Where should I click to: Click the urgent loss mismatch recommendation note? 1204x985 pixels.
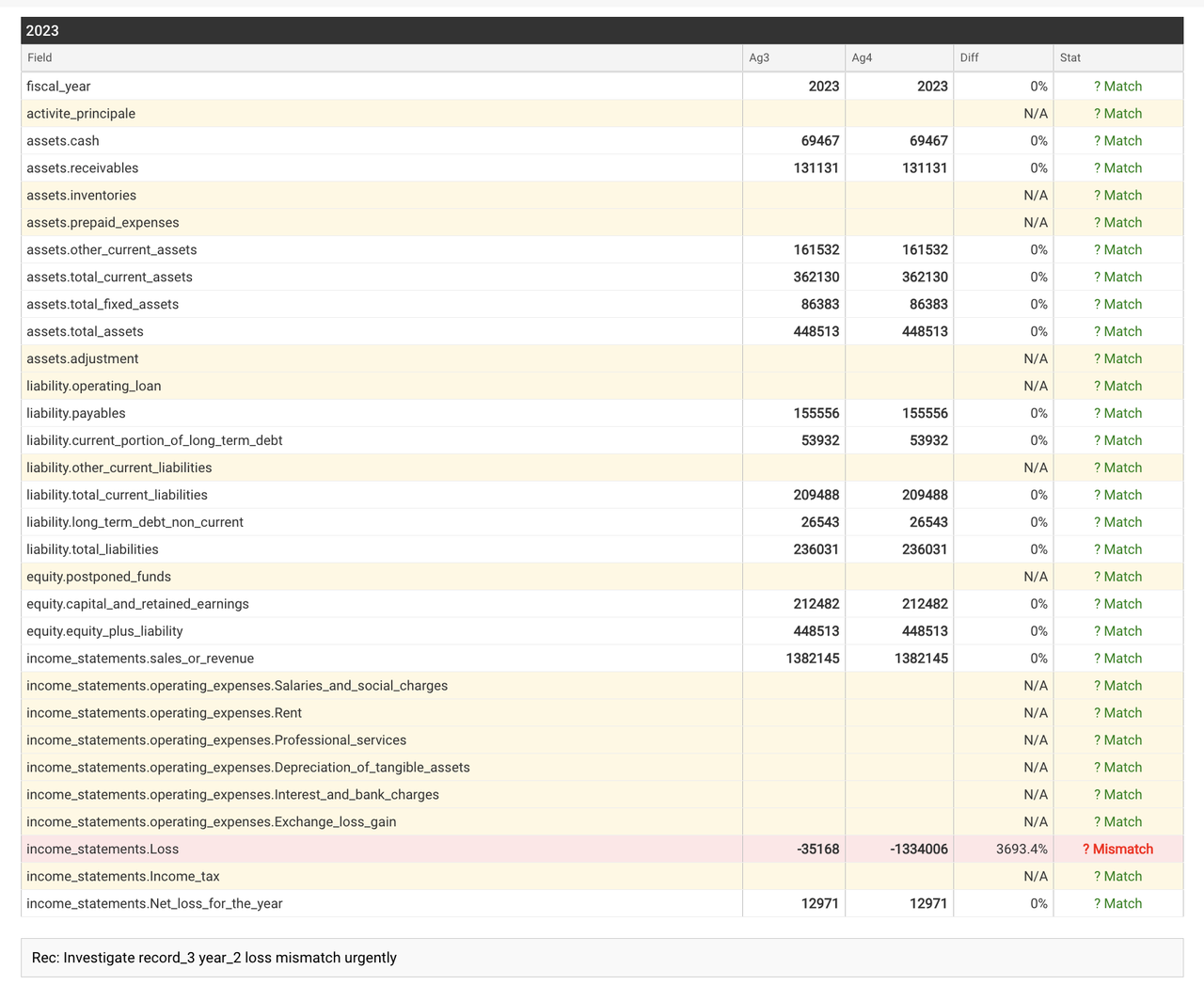click(213, 958)
